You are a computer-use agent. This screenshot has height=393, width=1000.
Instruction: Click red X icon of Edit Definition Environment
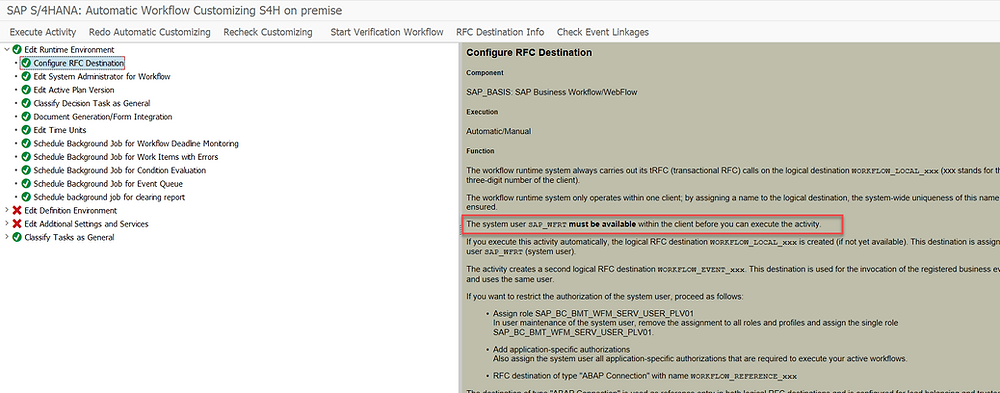(17, 210)
